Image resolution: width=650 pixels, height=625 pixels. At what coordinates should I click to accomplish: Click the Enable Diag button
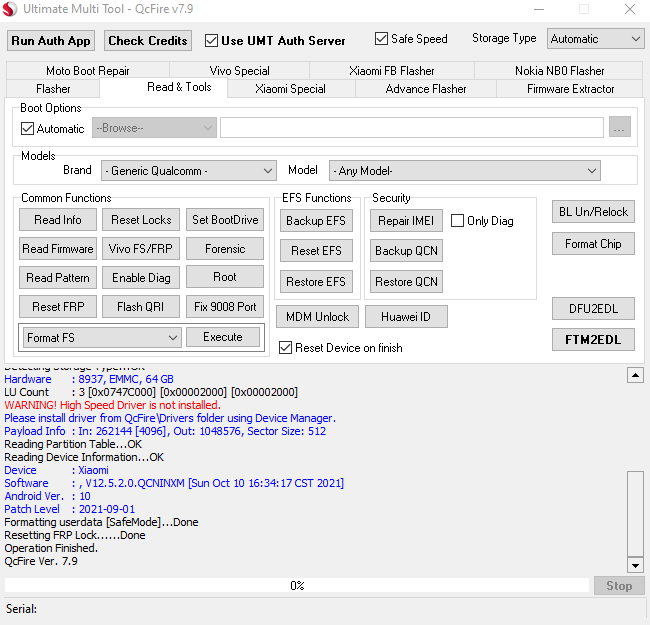[141, 277]
